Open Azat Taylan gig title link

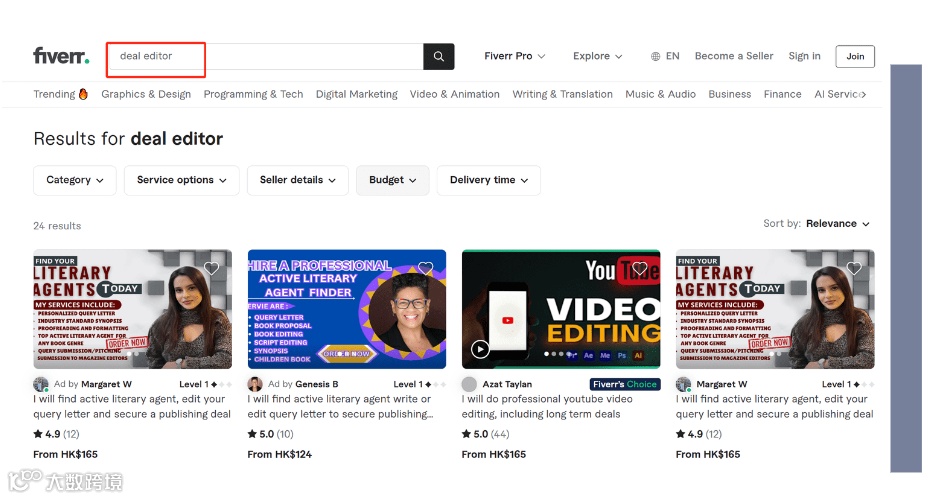coord(547,406)
